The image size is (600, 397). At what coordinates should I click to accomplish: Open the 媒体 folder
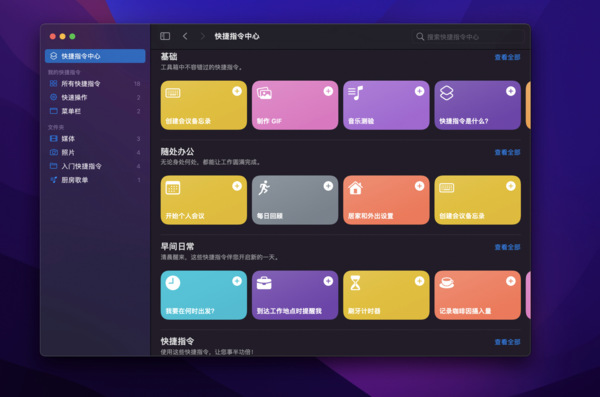pos(95,139)
